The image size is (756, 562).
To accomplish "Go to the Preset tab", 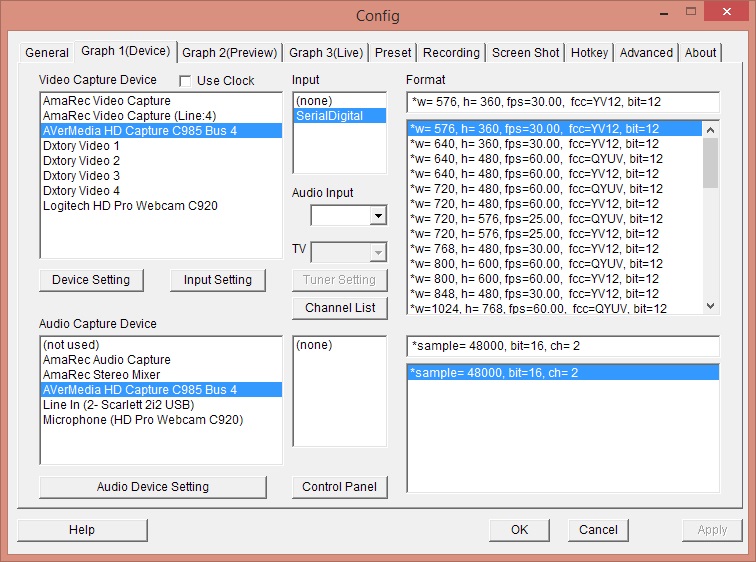I will tap(393, 53).
